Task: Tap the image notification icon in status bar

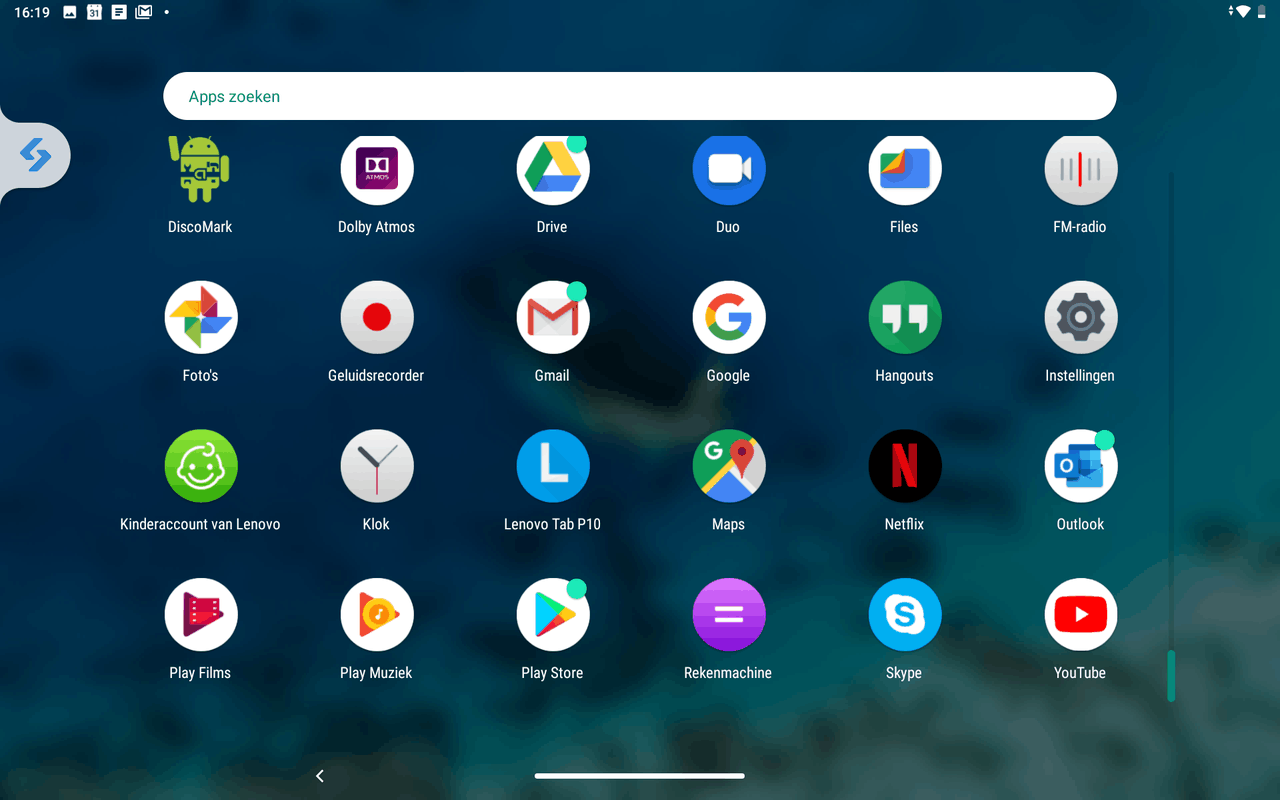Action: tap(70, 12)
